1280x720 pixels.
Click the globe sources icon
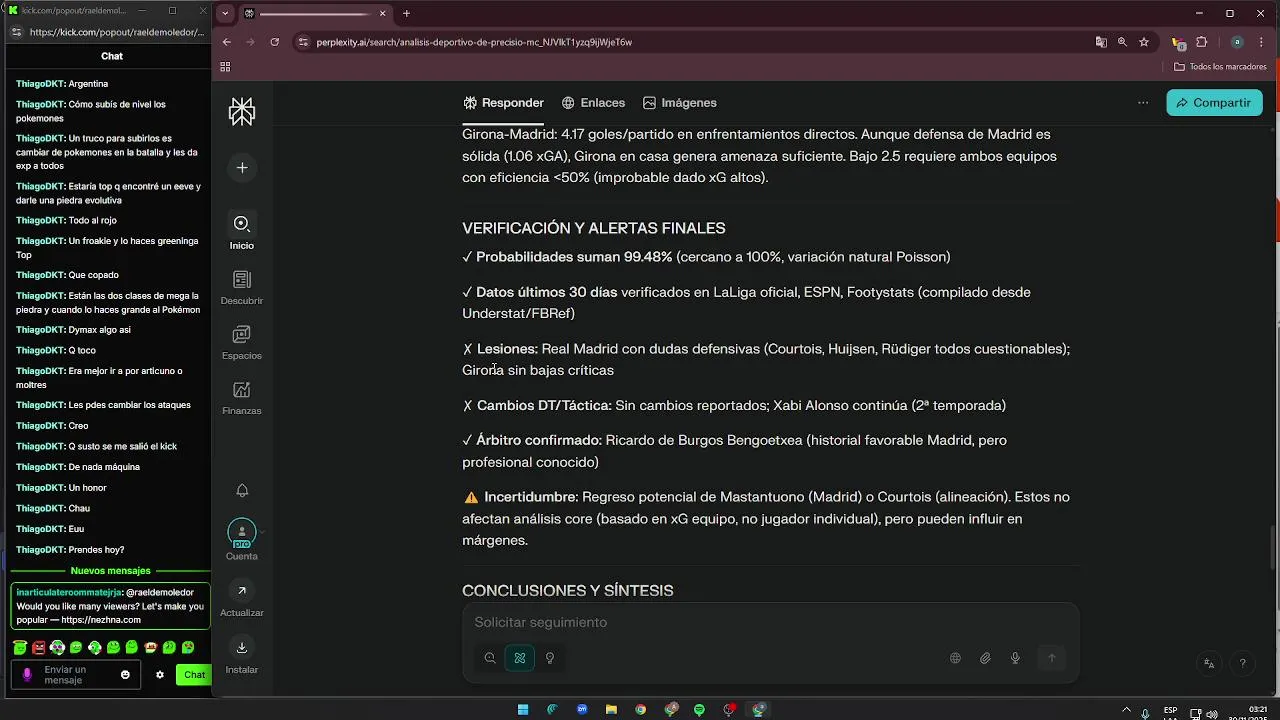(x=955, y=658)
